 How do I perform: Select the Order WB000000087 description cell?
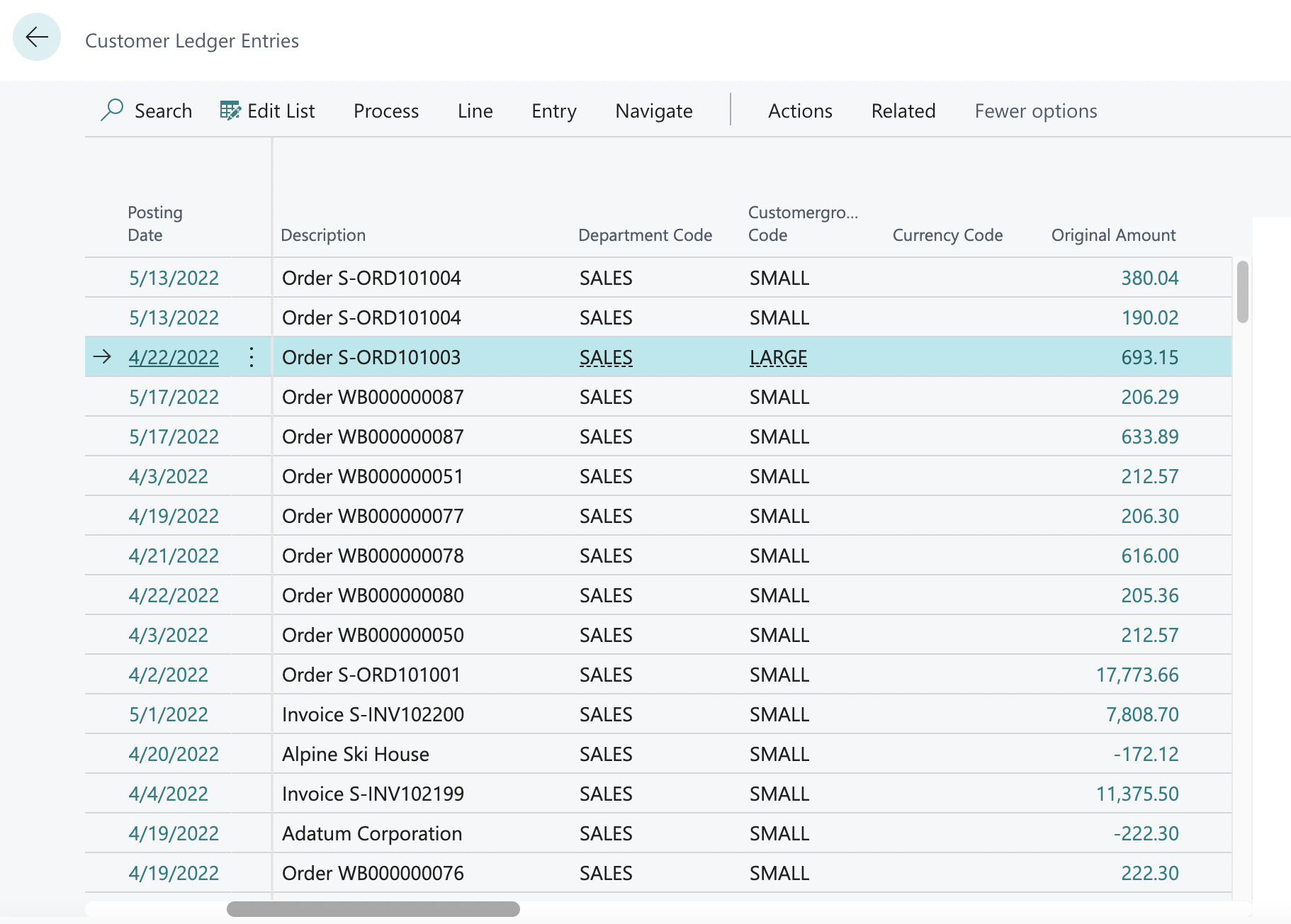click(372, 397)
